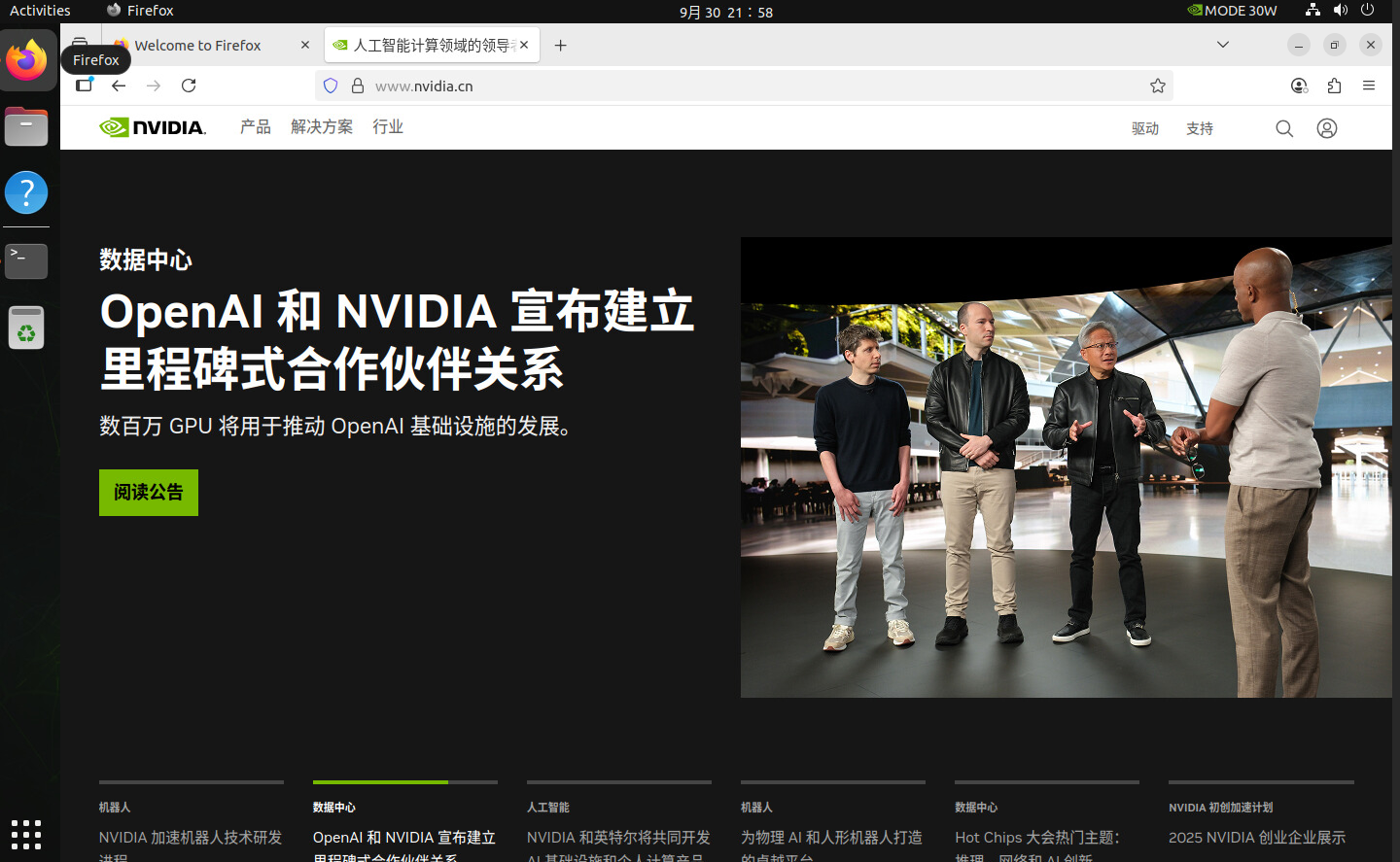Switch to the Welcome to Firefox tab
Screen dimensions: 1400x862
(197, 46)
